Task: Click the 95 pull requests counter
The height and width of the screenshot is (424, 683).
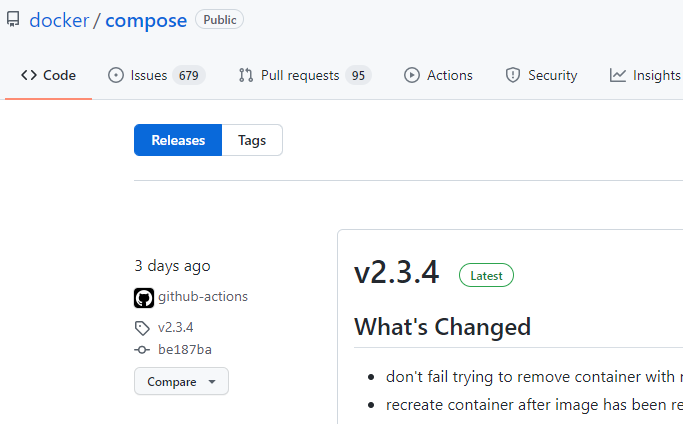Action: click(x=358, y=75)
